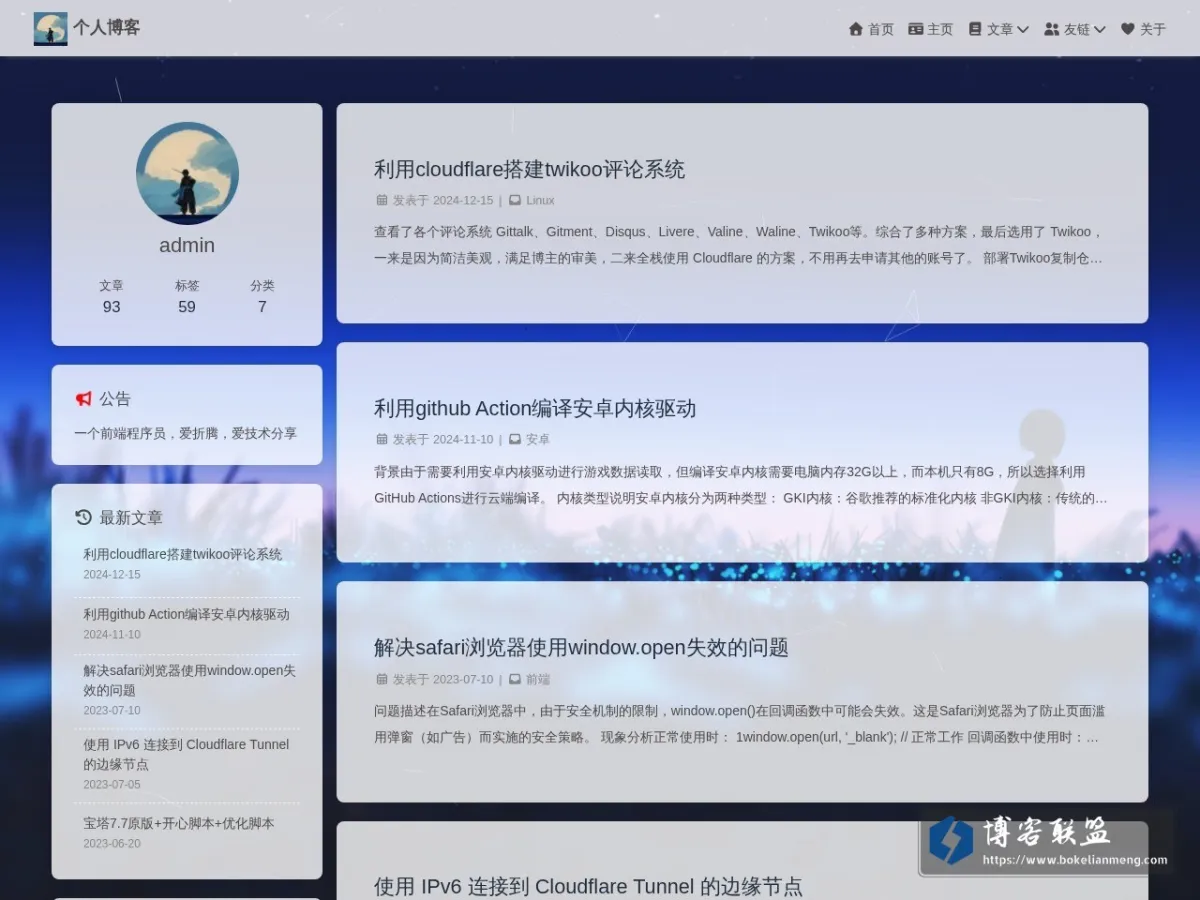This screenshot has height=900, width=1200.
Task: Open post title 利用github Action编译安卓内核驱动 in main list
Action: pos(535,408)
